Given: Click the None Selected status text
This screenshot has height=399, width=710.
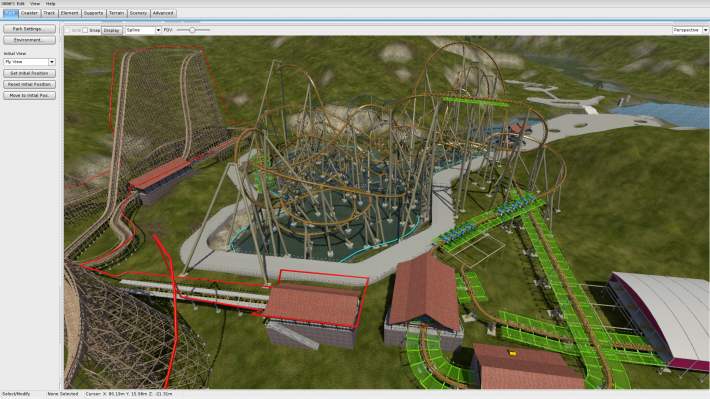Looking at the screenshot, I should pyautogui.click(x=63, y=394).
